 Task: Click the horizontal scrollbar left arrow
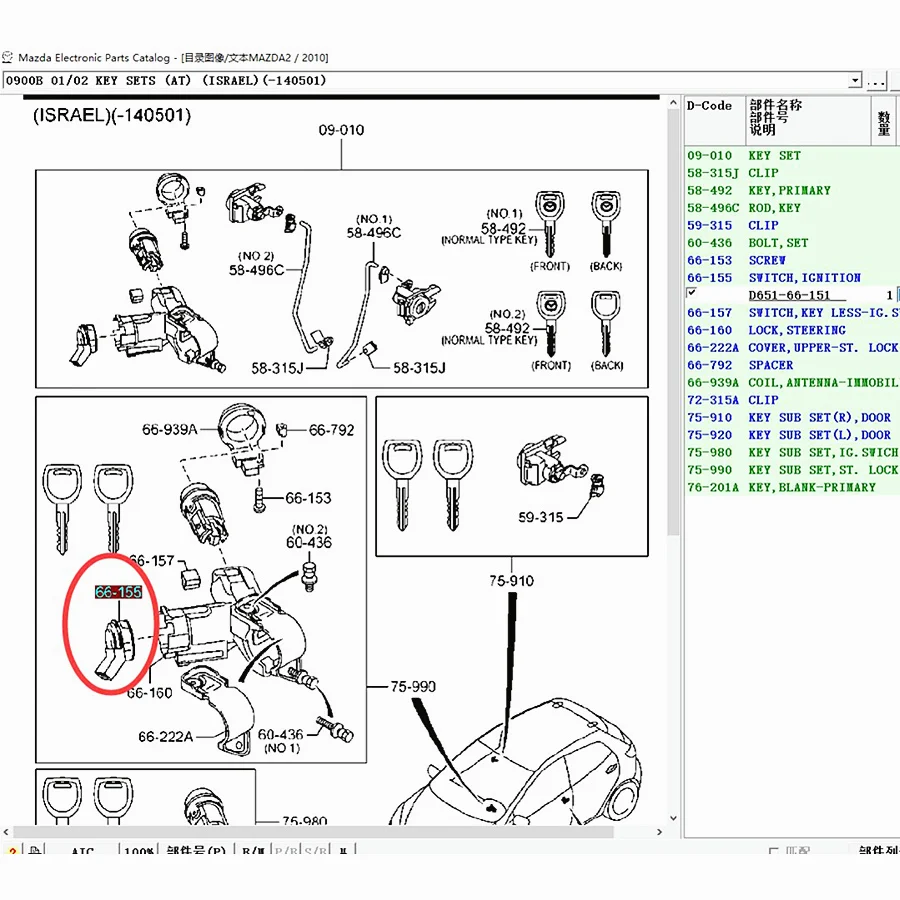click(6, 832)
